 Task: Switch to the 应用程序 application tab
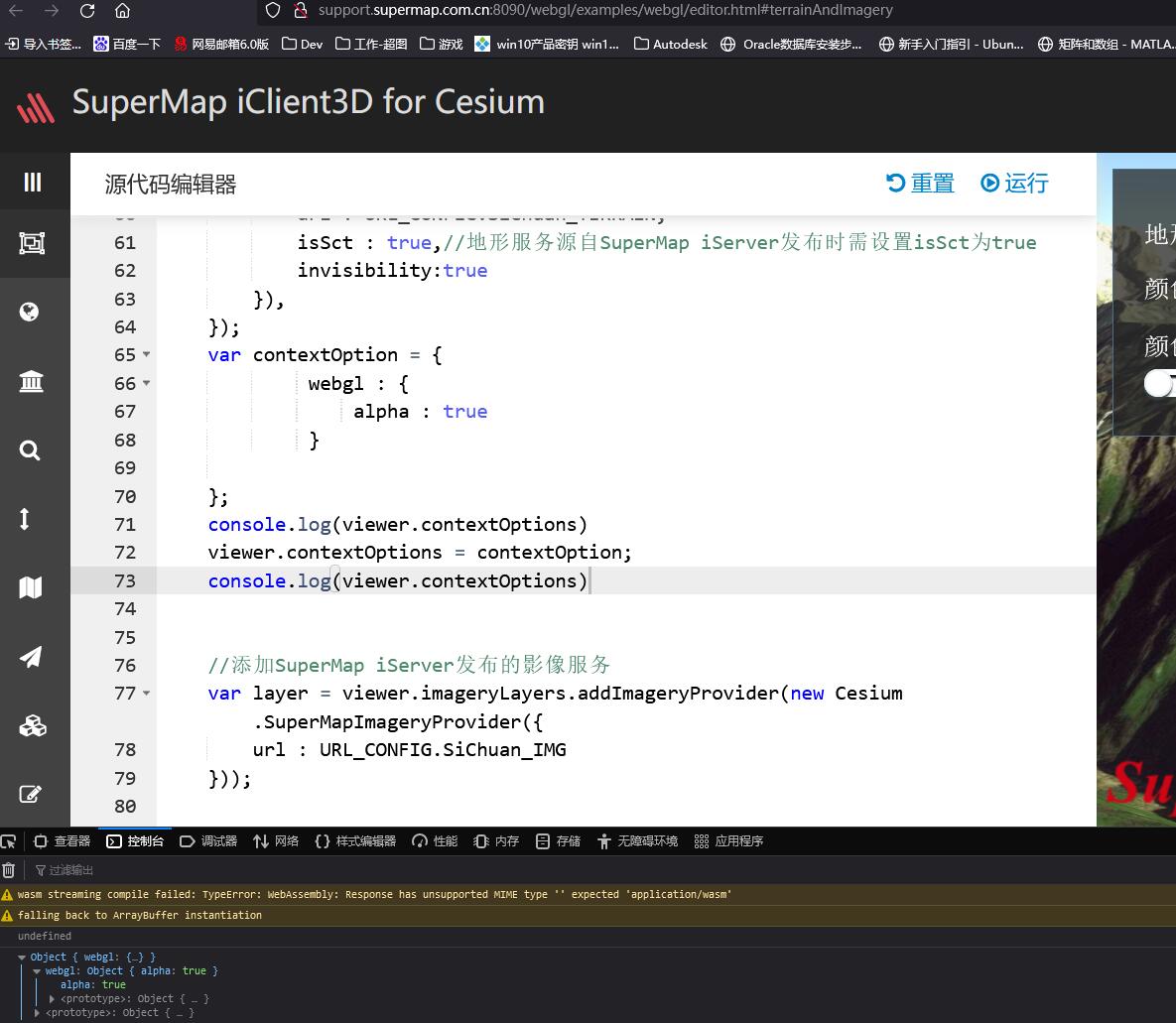tap(729, 841)
